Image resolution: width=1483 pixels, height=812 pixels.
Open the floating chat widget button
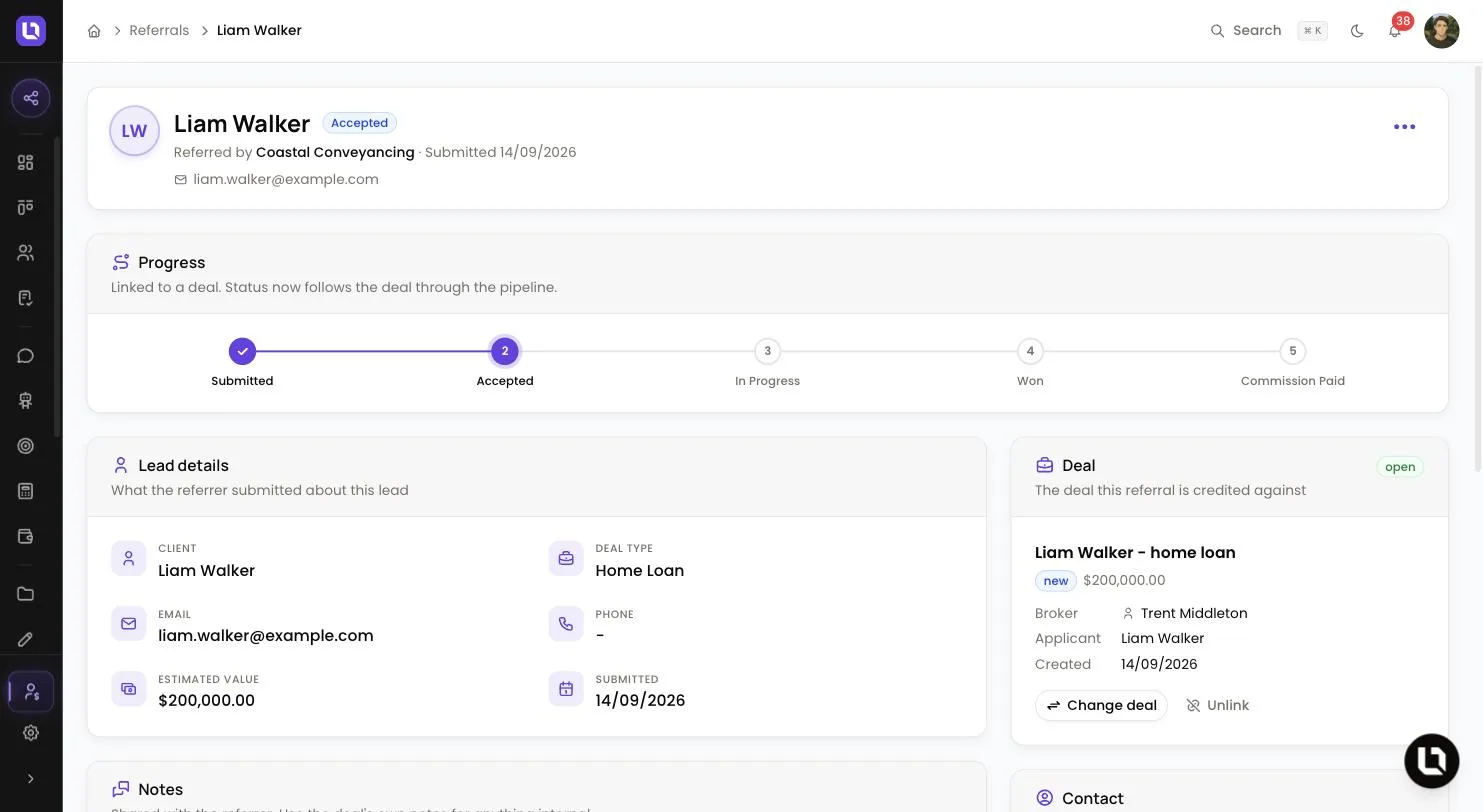tap(1431, 761)
